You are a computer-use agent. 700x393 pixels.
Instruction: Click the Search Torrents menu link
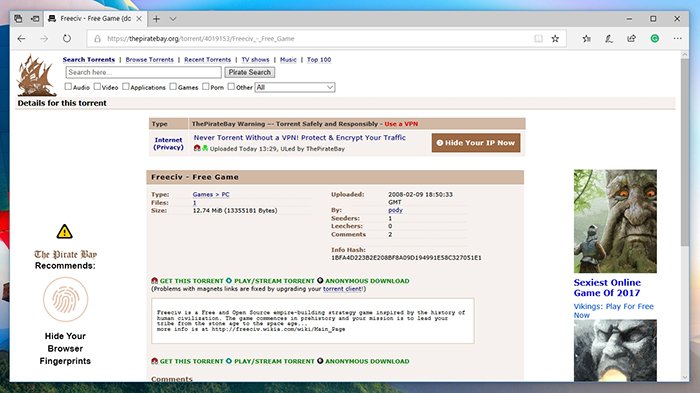pos(89,59)
